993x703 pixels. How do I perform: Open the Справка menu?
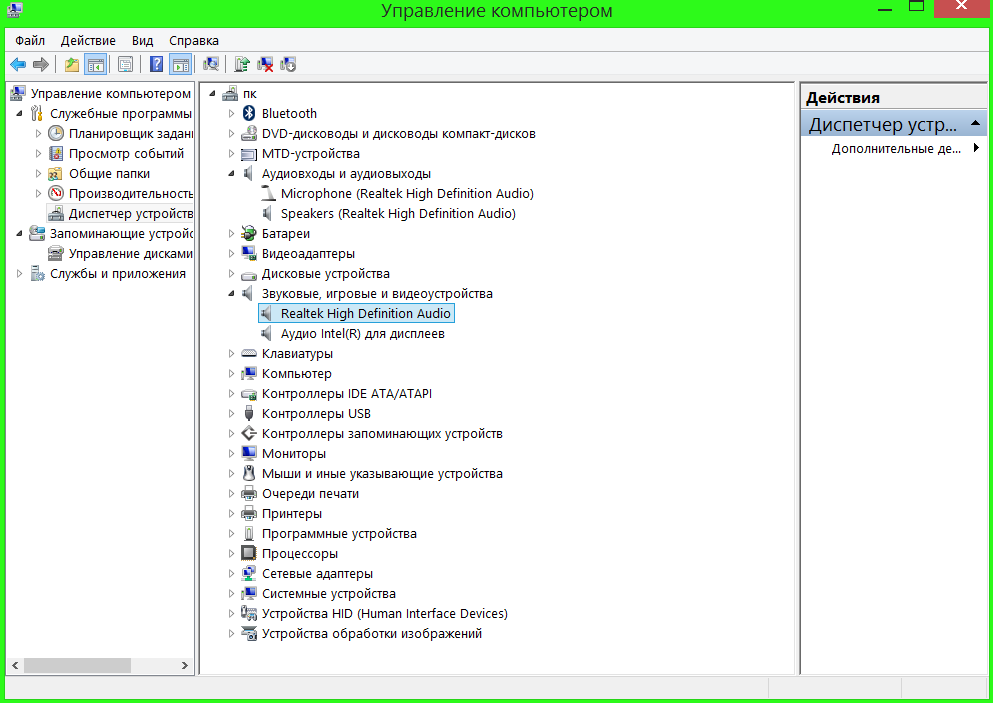pos(194,41)
